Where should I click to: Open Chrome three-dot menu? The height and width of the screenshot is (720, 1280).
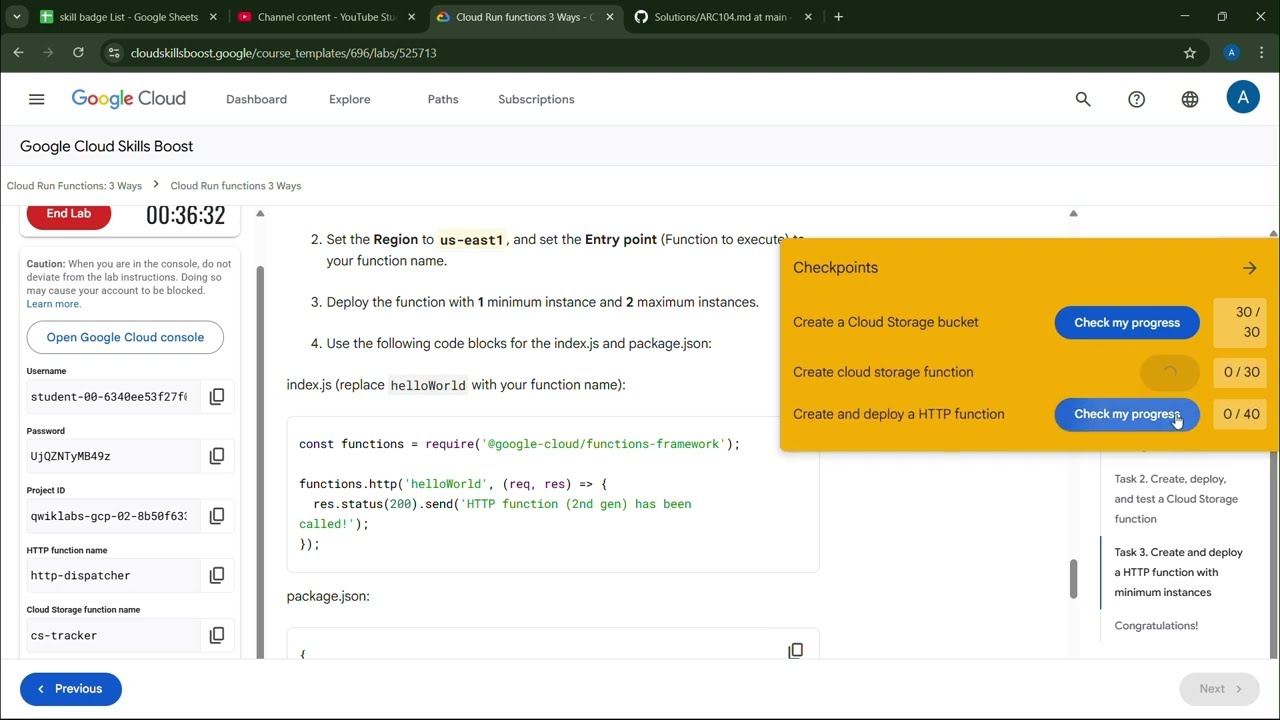1262,53
